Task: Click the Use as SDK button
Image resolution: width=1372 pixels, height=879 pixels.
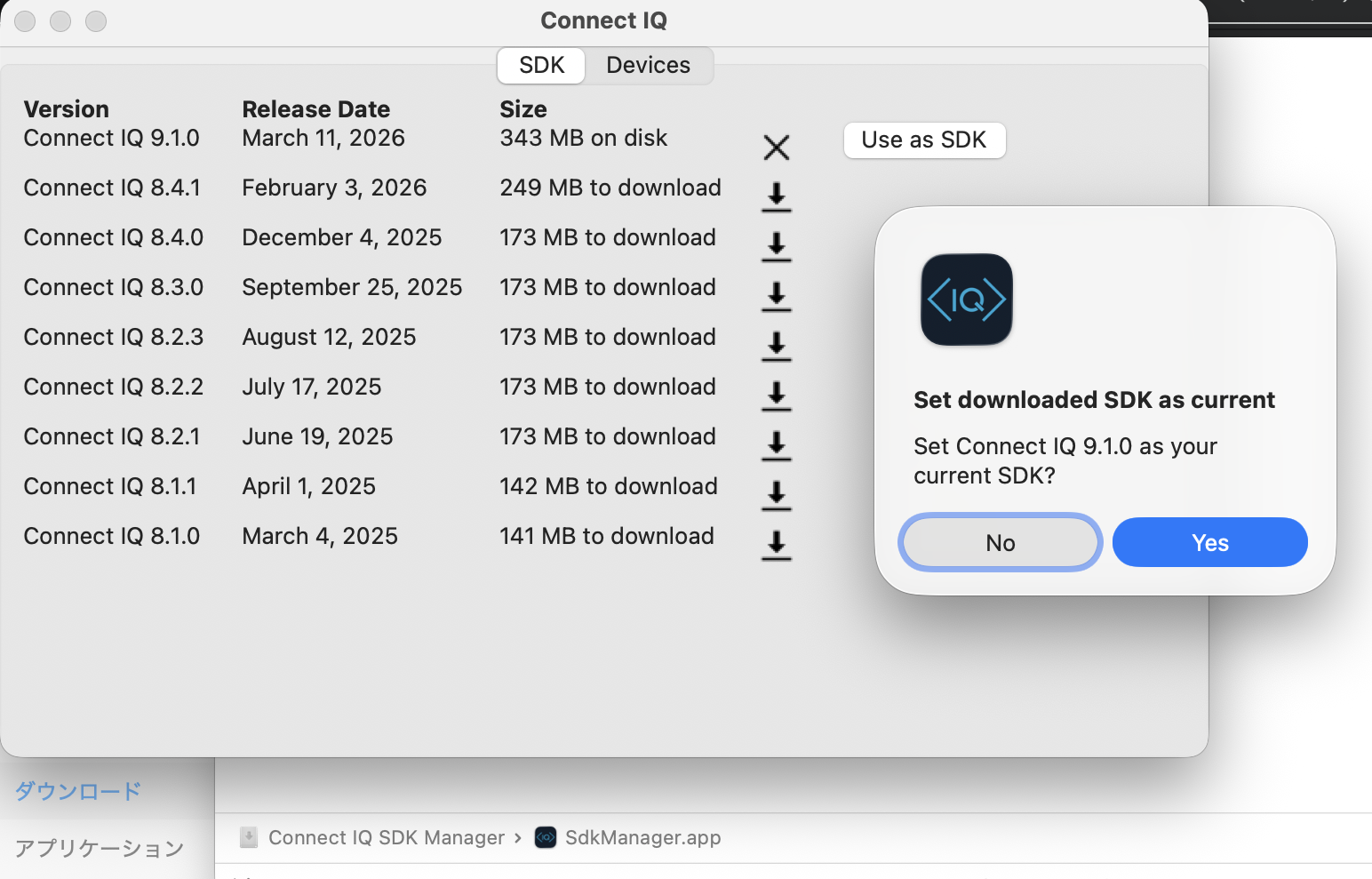Action: pos(924,140)
